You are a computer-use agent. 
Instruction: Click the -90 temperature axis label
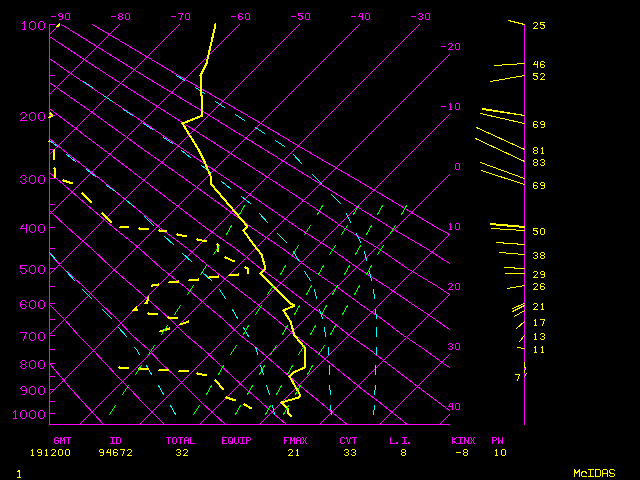(62, 17)
